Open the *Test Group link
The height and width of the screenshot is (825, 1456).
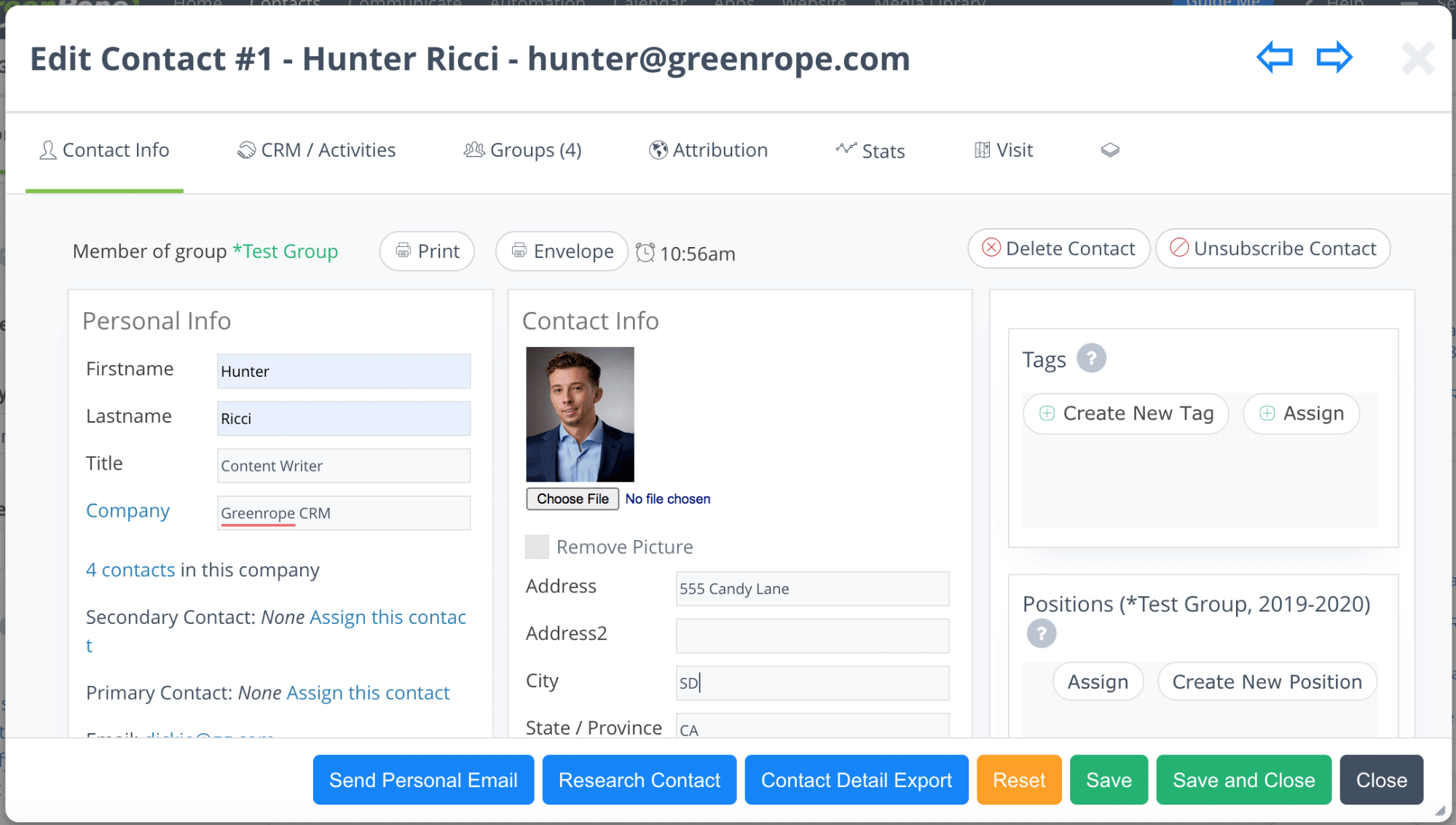pyautogui.click(x=285, y=251)
